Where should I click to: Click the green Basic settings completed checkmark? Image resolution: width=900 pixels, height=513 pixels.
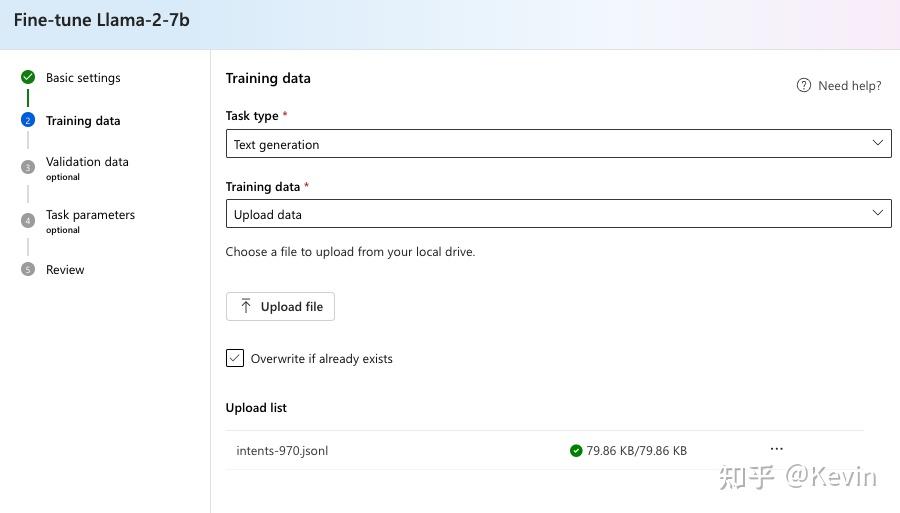(x=28, y=77)
